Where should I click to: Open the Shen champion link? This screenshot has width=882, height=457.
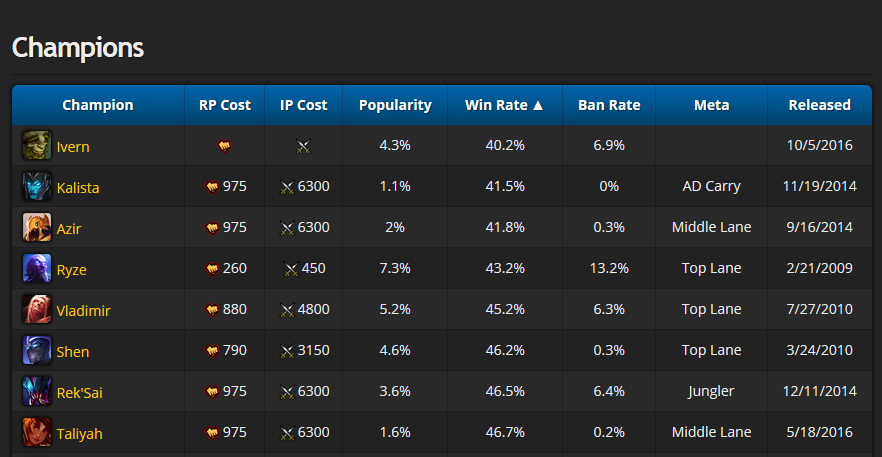(x=73, y=352)
